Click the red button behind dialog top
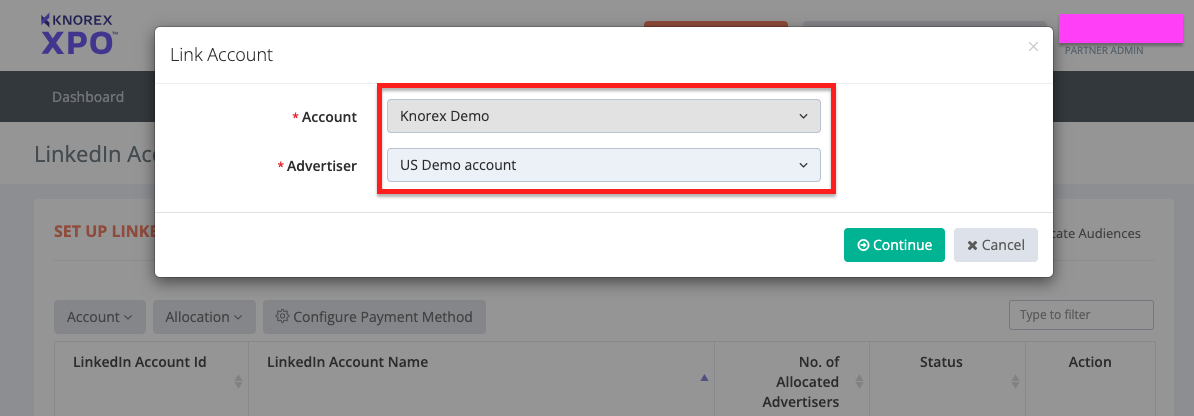Viewport: 1194px width, 416px height. [715, 23]
